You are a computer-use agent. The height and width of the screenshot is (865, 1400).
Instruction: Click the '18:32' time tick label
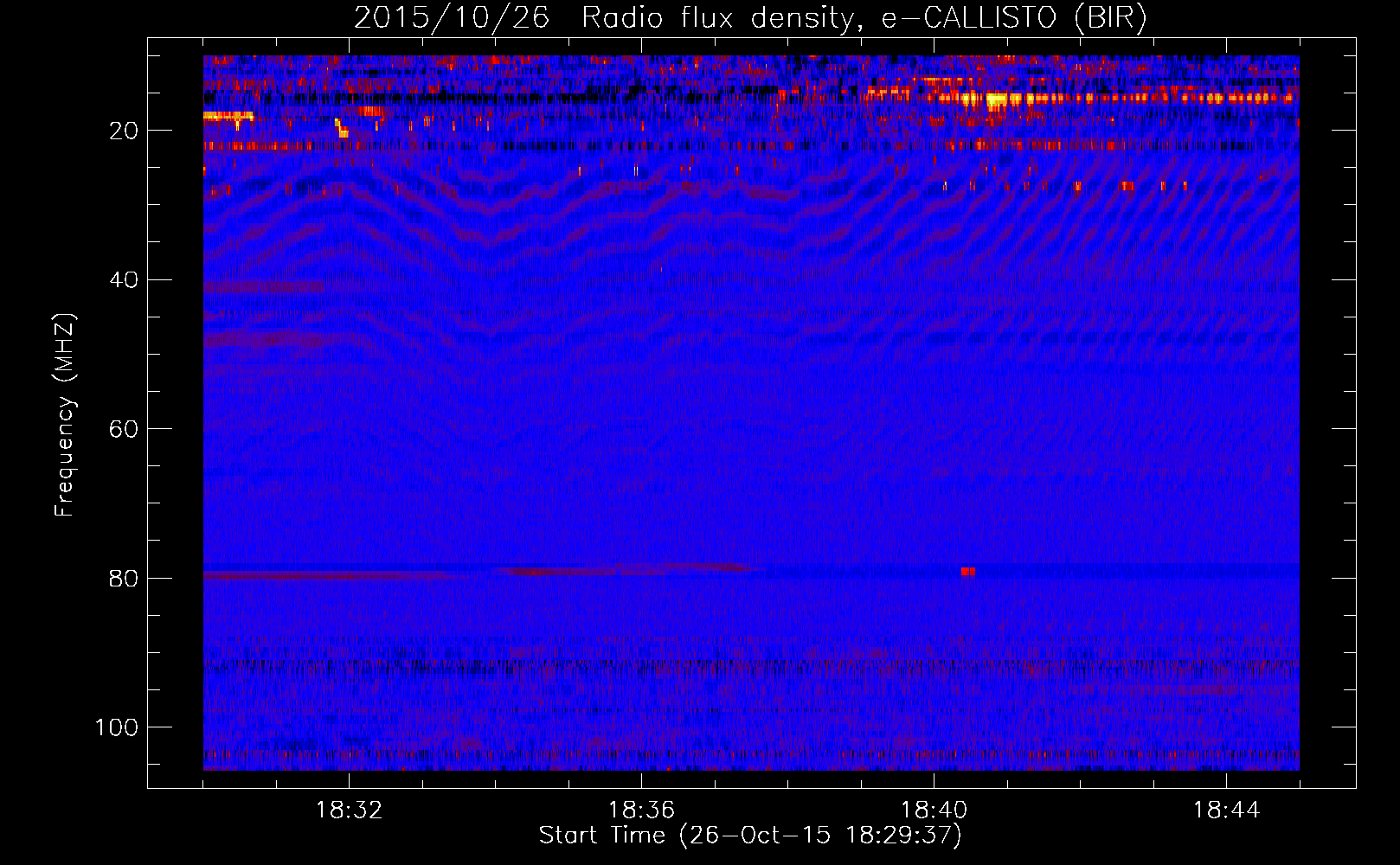click(349, 811)
